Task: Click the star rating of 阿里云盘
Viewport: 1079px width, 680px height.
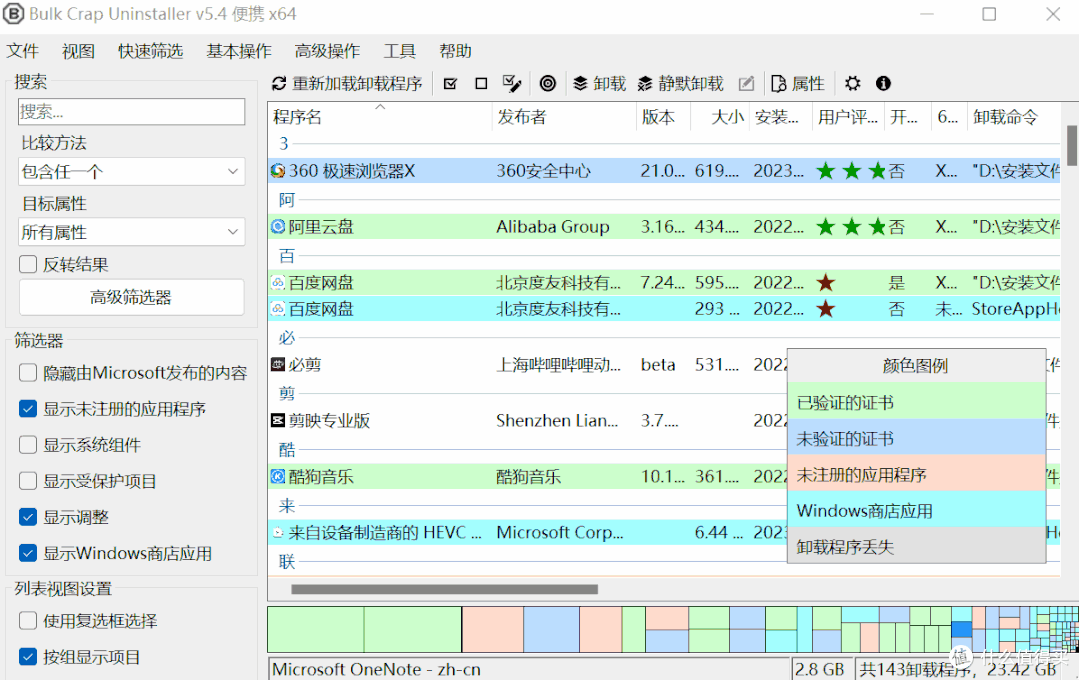Action: [851, 226]
